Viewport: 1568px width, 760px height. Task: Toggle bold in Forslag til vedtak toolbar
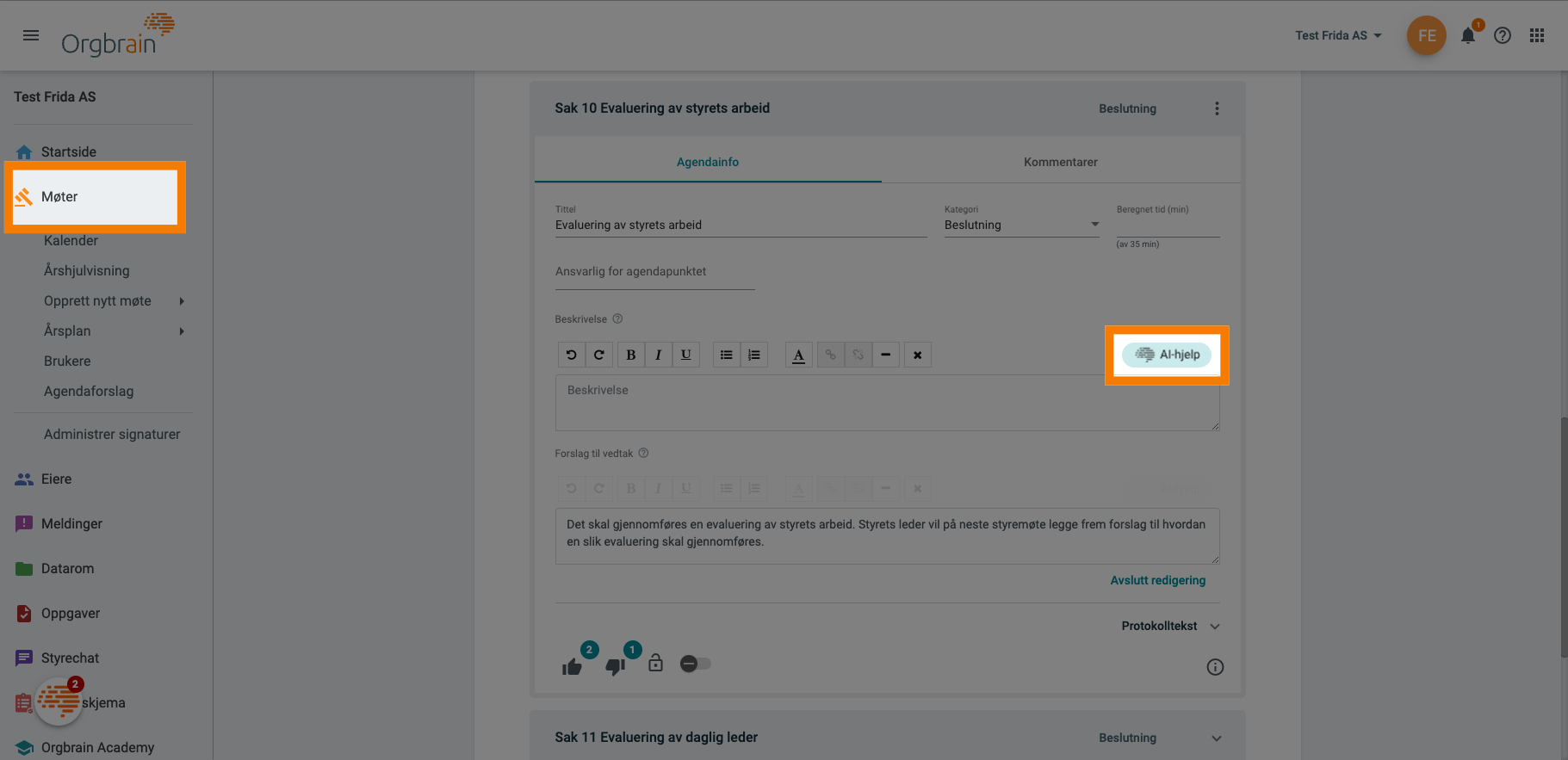coord(630,489)
